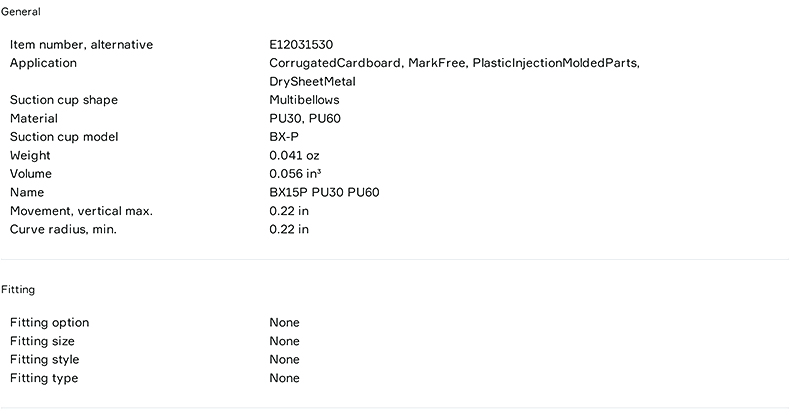
Task: Click the Curve radius, min. value
Action: (x=289, y=230)
